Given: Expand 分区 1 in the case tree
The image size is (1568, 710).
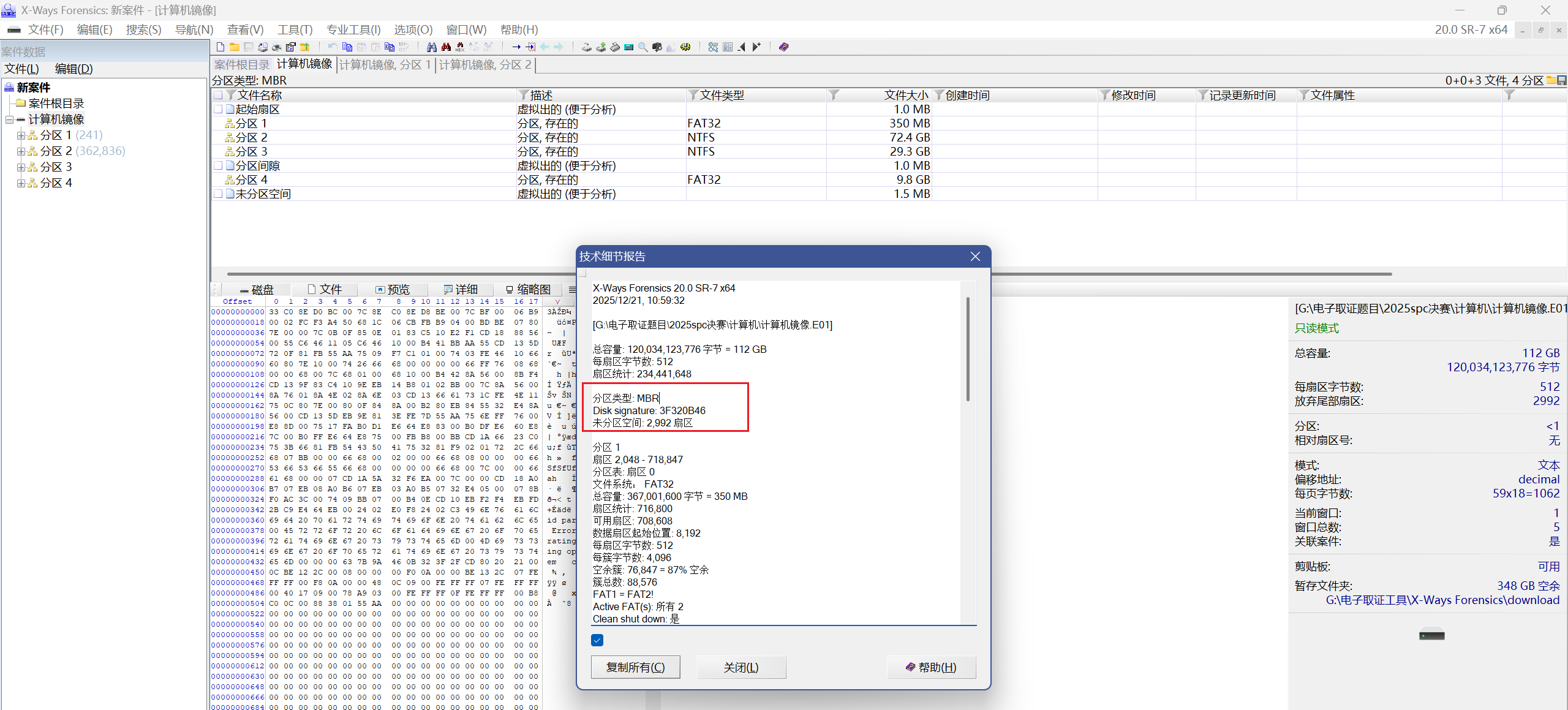Looking at the screenshot, I should [x=21, y=135].
